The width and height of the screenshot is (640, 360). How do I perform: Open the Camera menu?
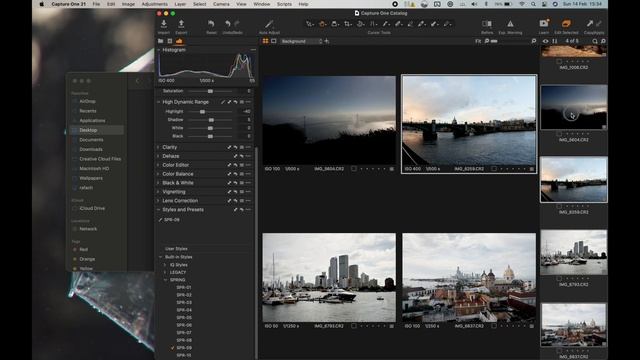tap(221, 4)
